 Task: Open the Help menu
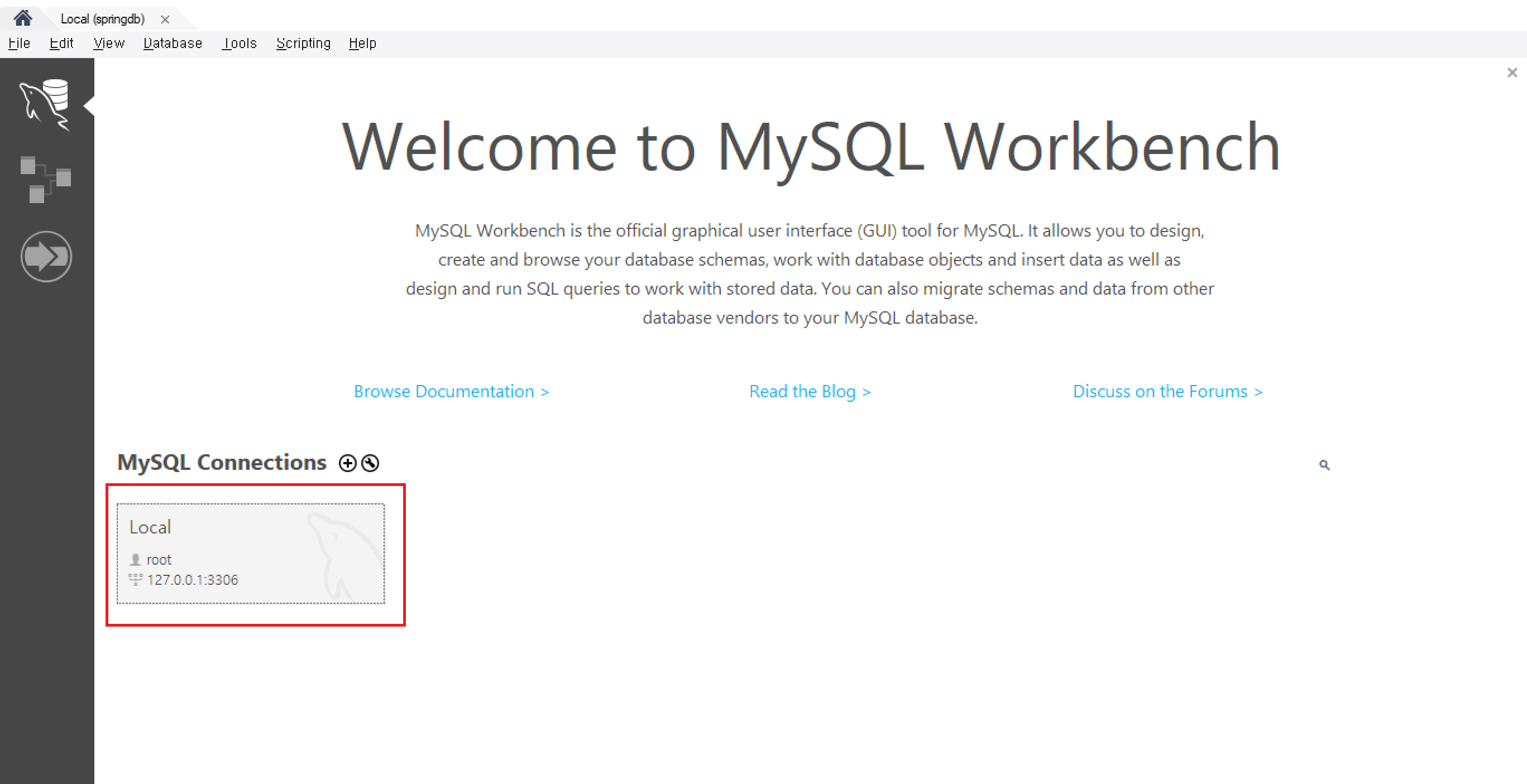[362, 44]
